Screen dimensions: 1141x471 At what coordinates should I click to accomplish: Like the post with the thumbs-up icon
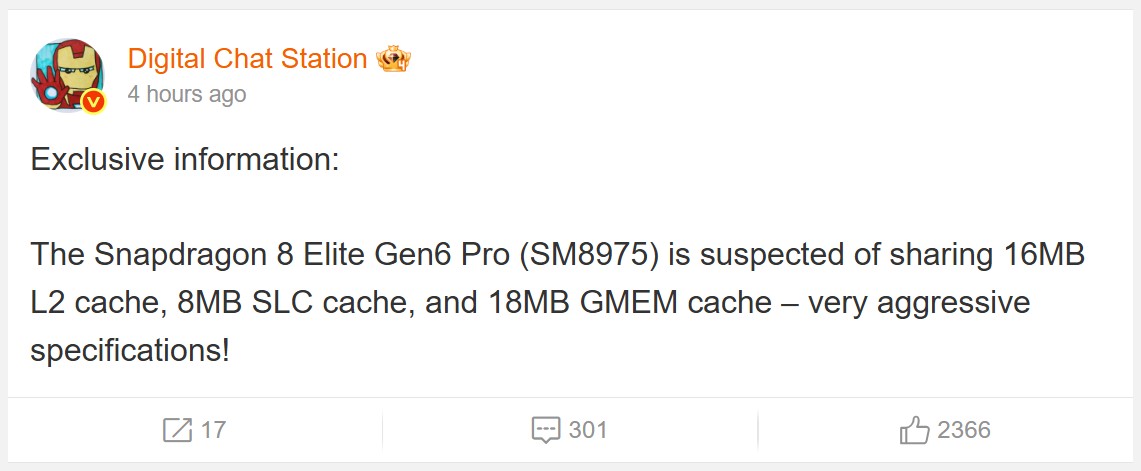click(914, 431)
